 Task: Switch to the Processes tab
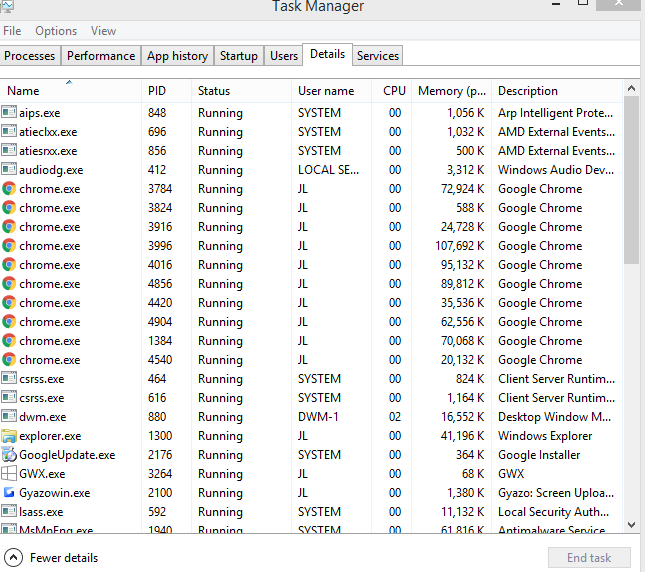(30, 56)
